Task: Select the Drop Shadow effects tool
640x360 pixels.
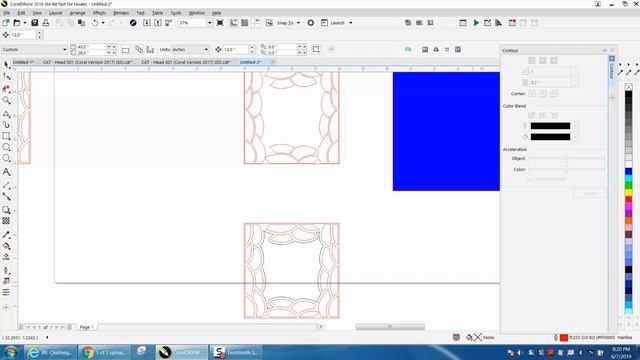Action: 6,210
